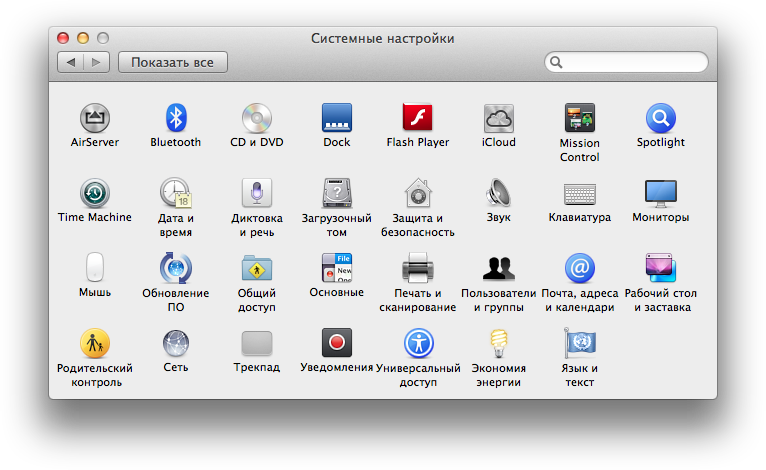Viewport: 766px width, 470px height.
Task: Close the Системные настройки window
Action: pyautogui.click(x=63, y=38)
